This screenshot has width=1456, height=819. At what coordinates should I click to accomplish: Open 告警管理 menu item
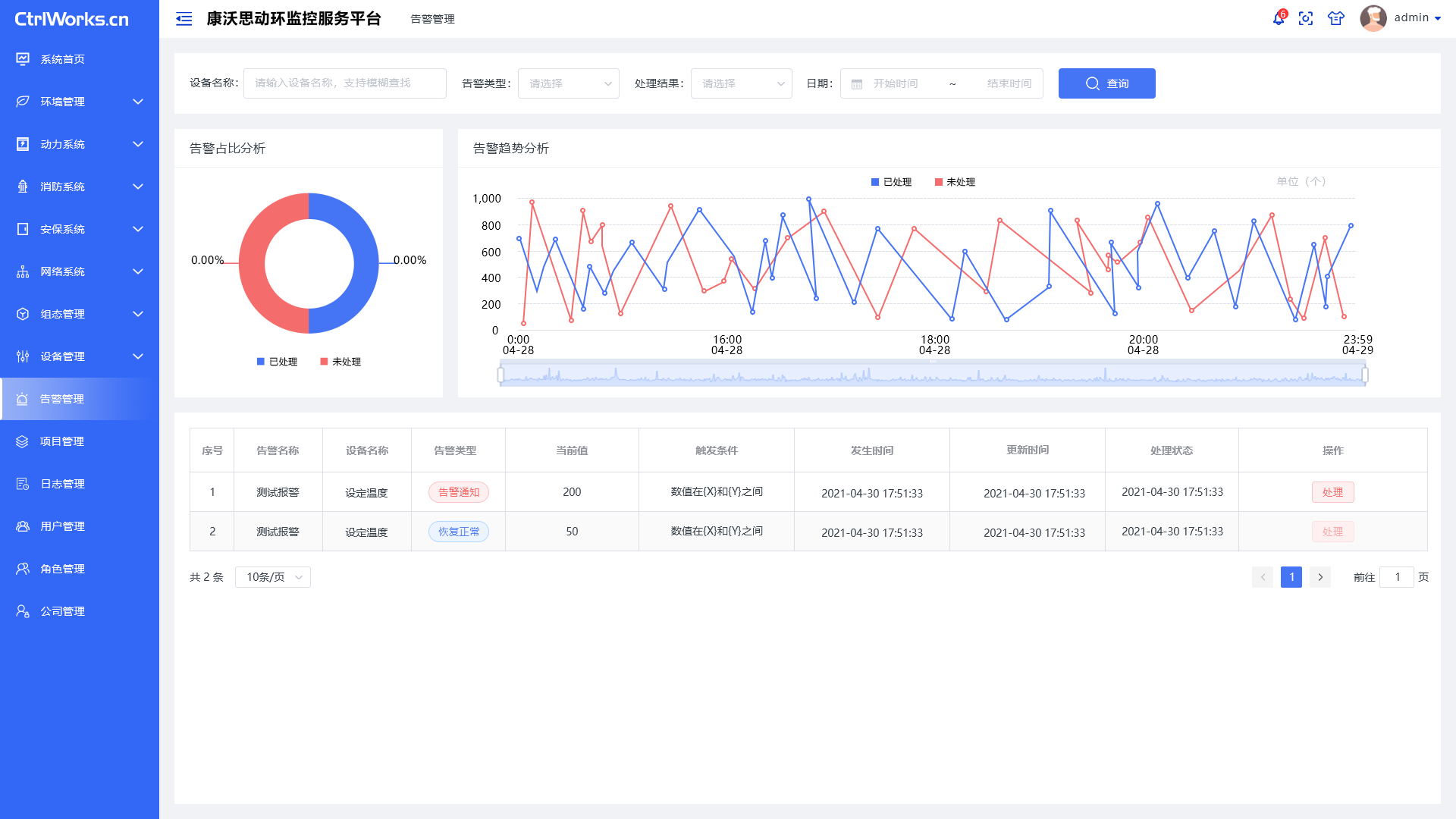click(x=80, y=399)
